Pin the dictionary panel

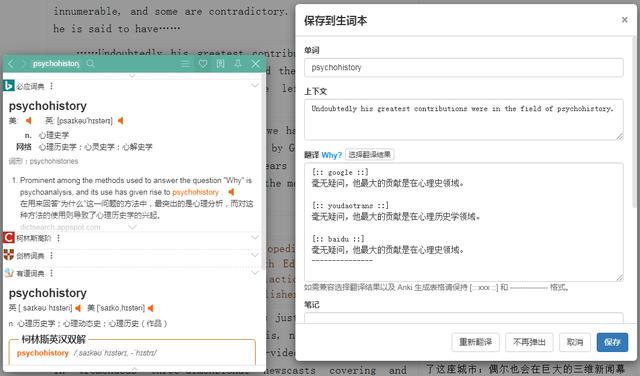pyautogui.click(x=238, y=64)
